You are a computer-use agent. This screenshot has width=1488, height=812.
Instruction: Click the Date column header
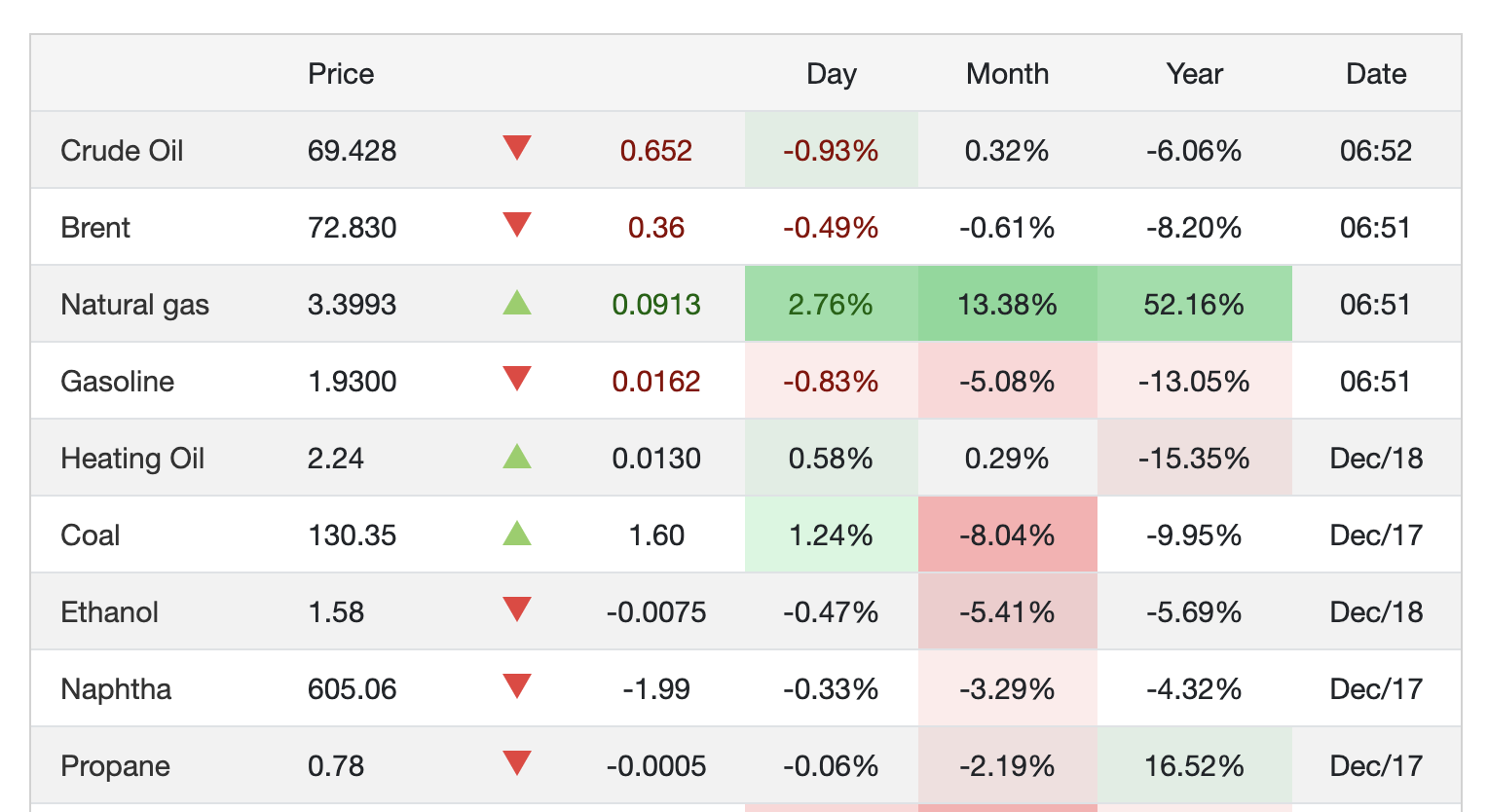(x=1375, y=74)
